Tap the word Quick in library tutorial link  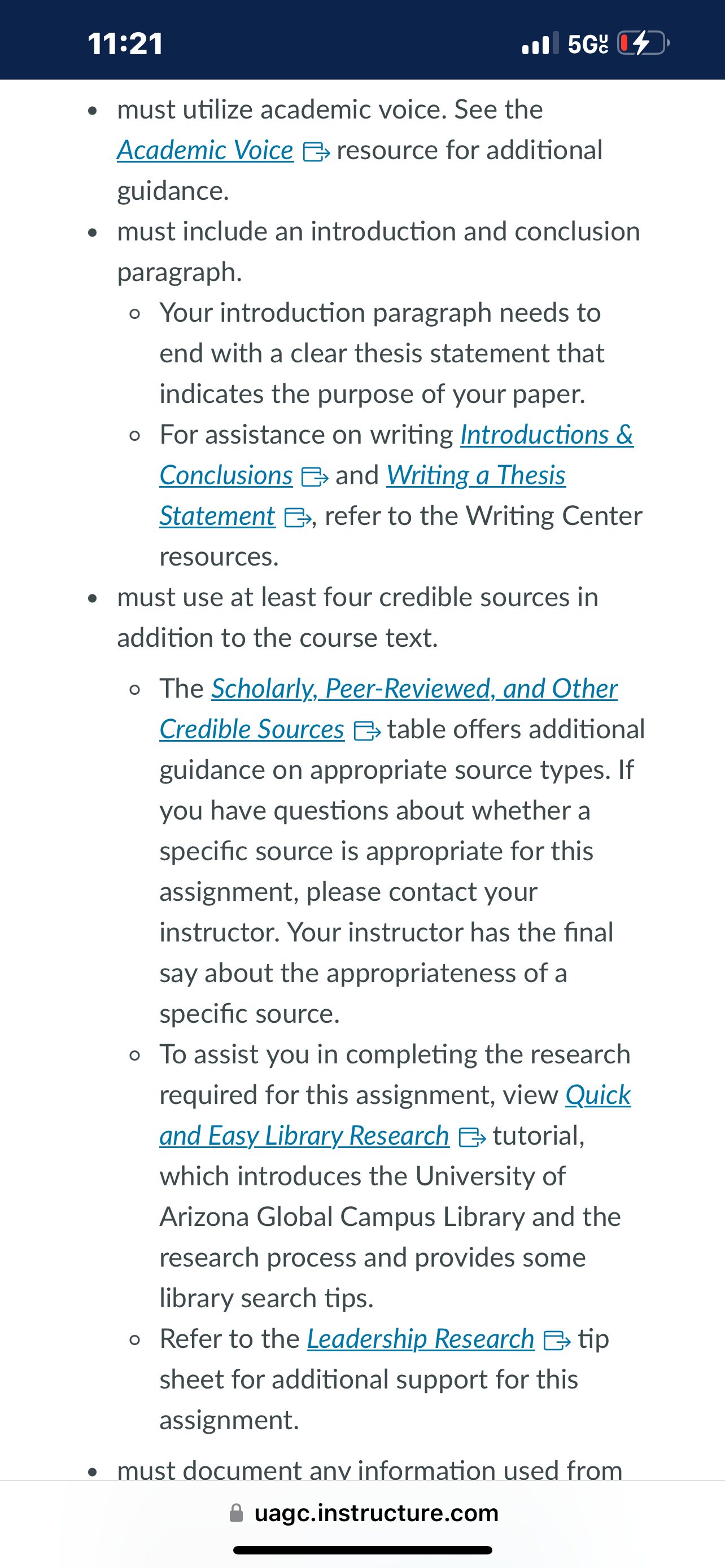(x=598, y=1095)
